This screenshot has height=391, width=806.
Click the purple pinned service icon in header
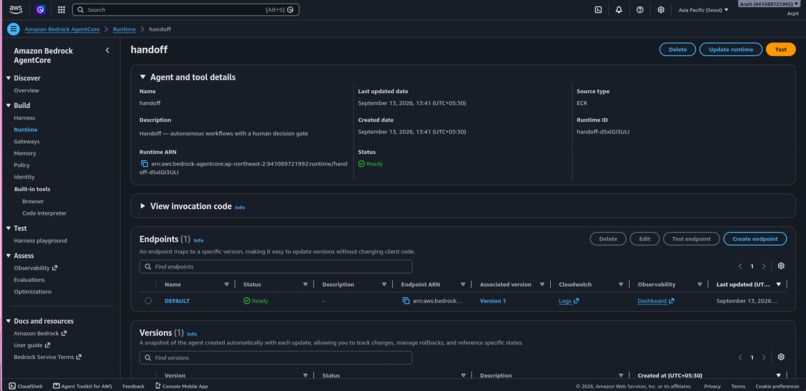(41, 9)
